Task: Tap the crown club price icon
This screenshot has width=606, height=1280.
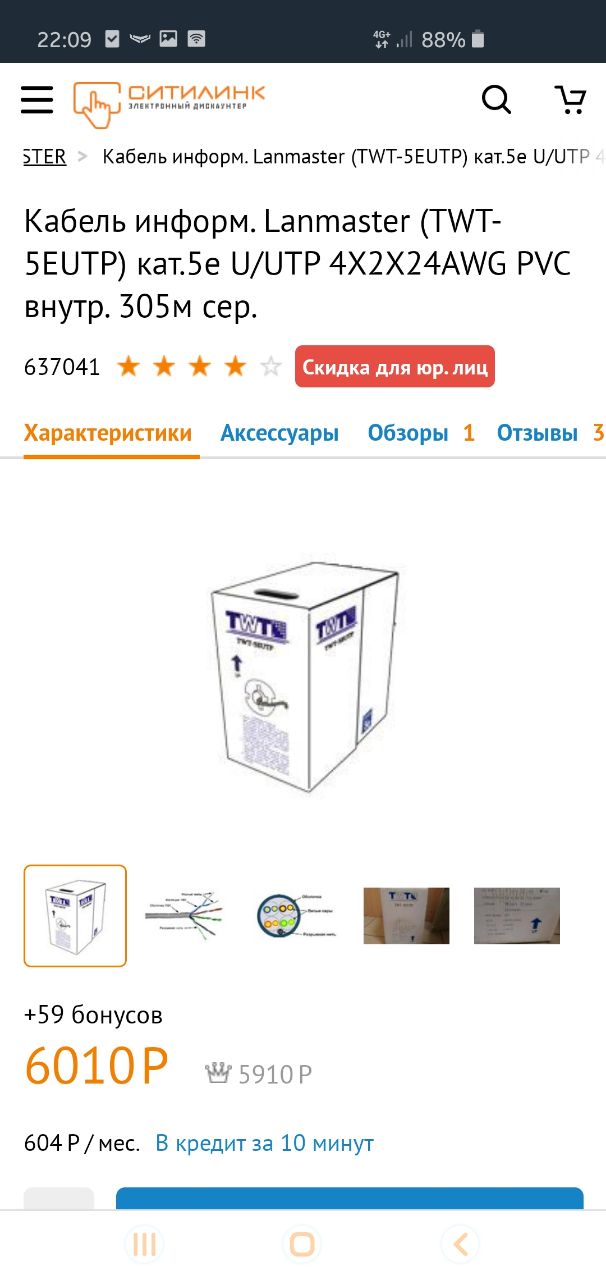Action: (x=218, y=1073)
